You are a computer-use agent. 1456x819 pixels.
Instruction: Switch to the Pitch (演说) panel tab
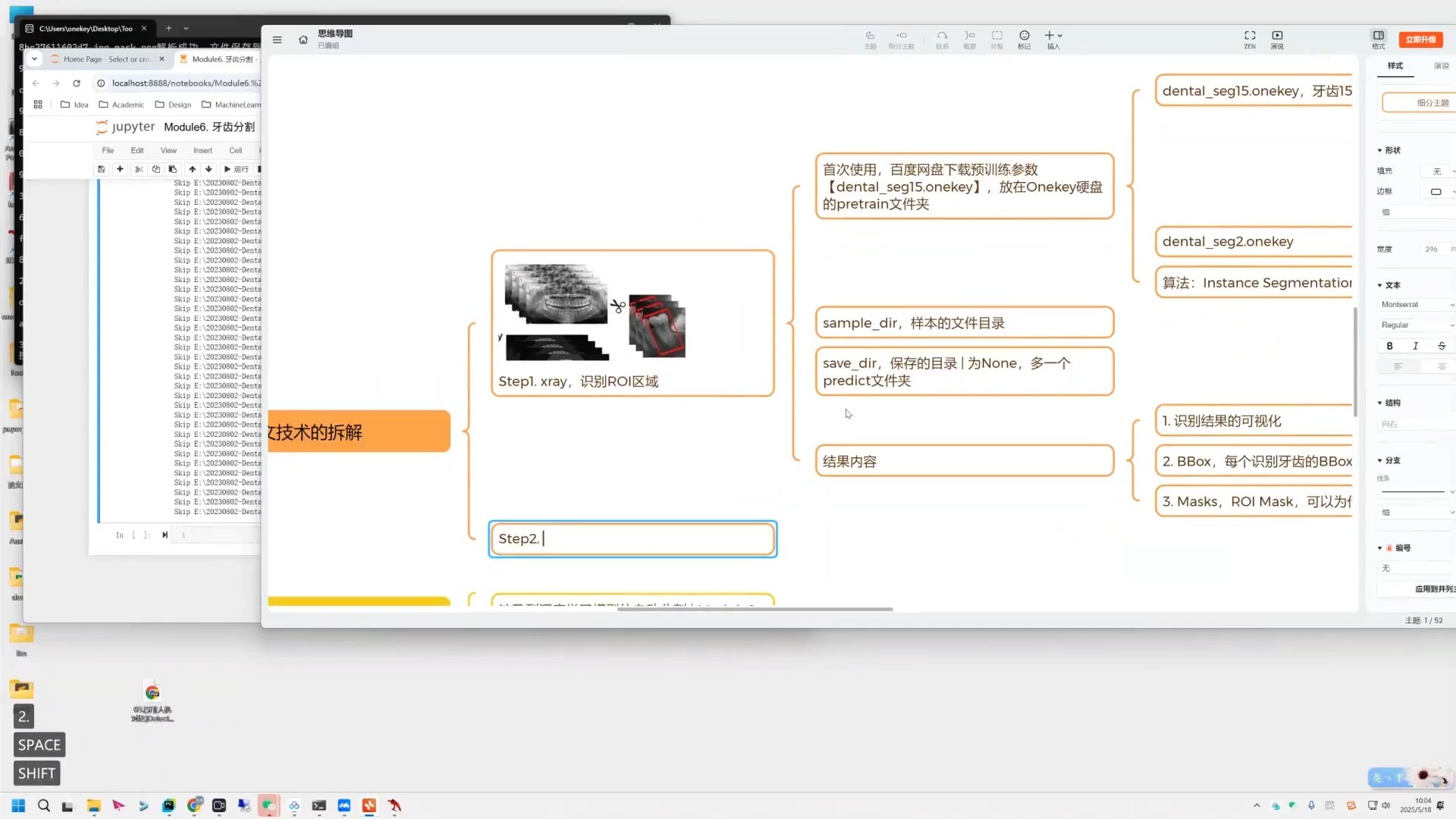(x=1441, y=66)
